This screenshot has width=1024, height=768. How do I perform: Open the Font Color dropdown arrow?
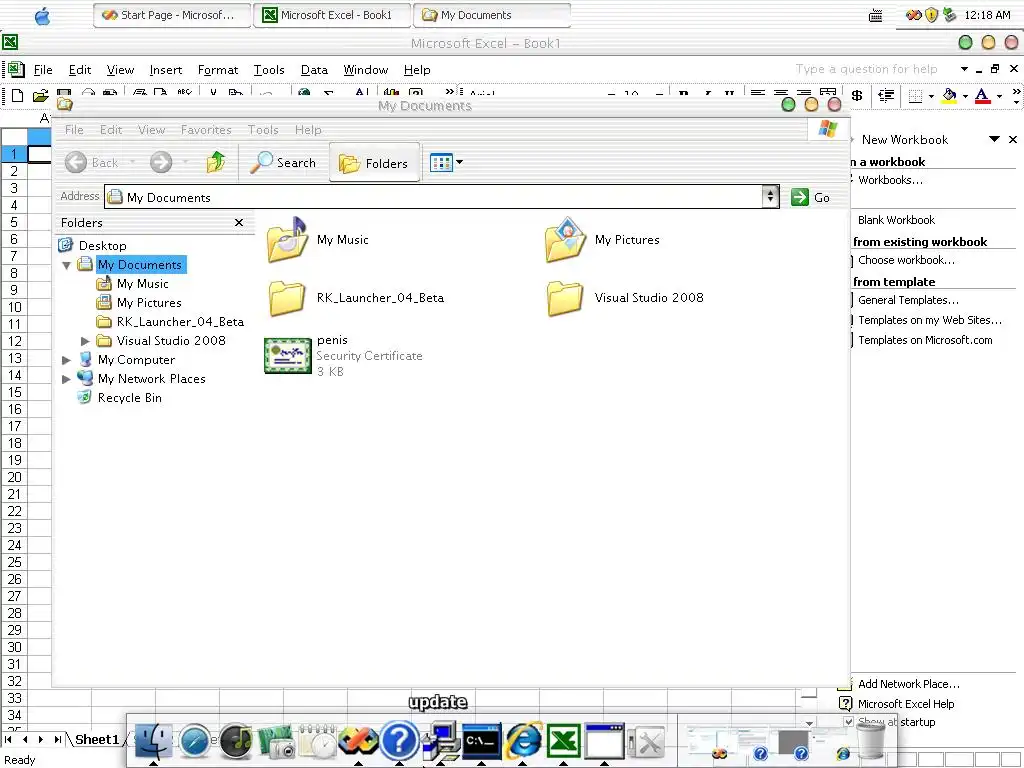point(999,97)
